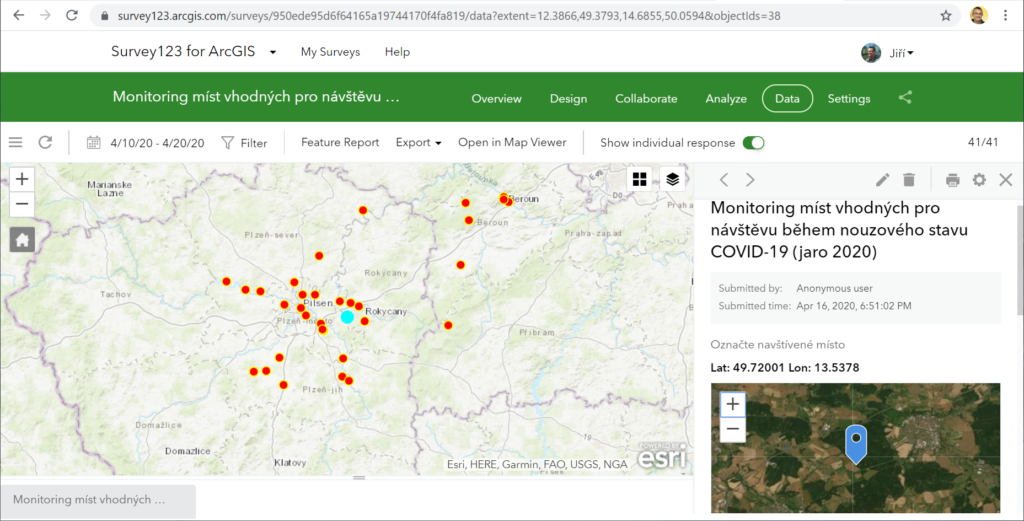Click the share survey icon

[905, 98]
